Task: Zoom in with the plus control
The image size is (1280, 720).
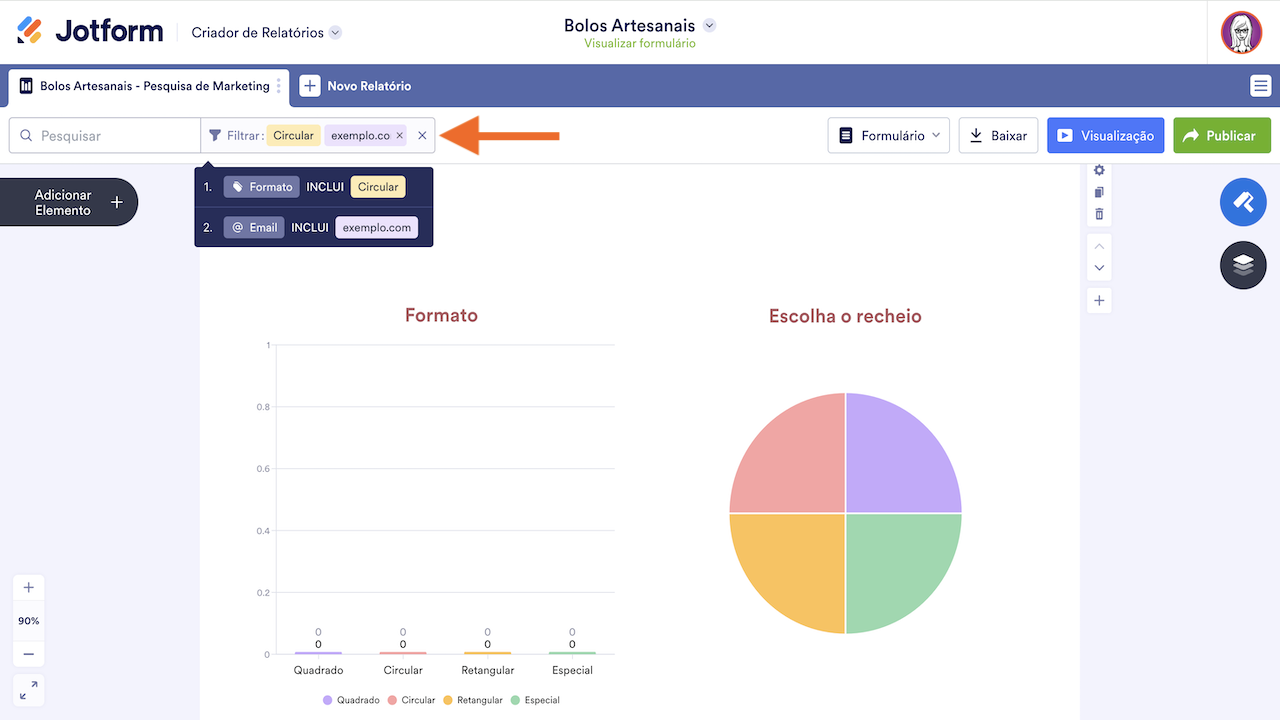Action: pos(28,587)
